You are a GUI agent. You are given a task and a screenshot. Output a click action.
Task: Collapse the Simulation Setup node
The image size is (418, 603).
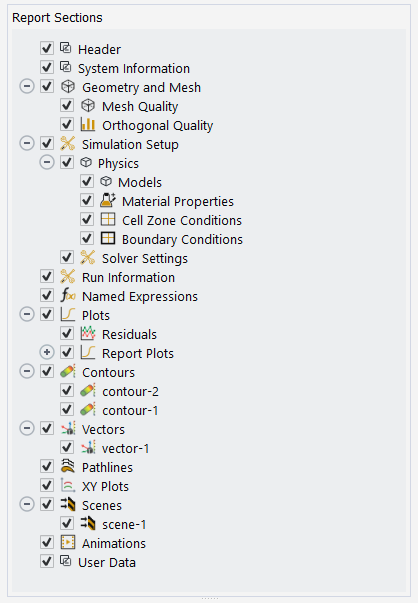point(27,143)
